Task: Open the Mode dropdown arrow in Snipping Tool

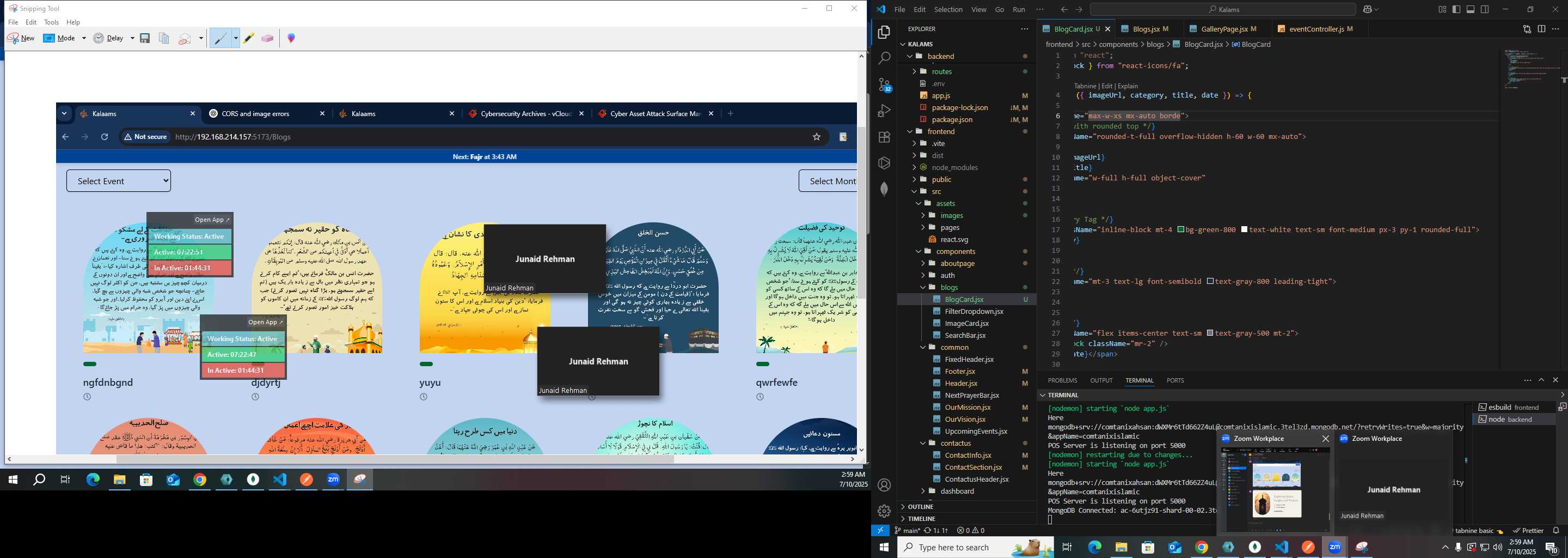Action: coord(84,38)
